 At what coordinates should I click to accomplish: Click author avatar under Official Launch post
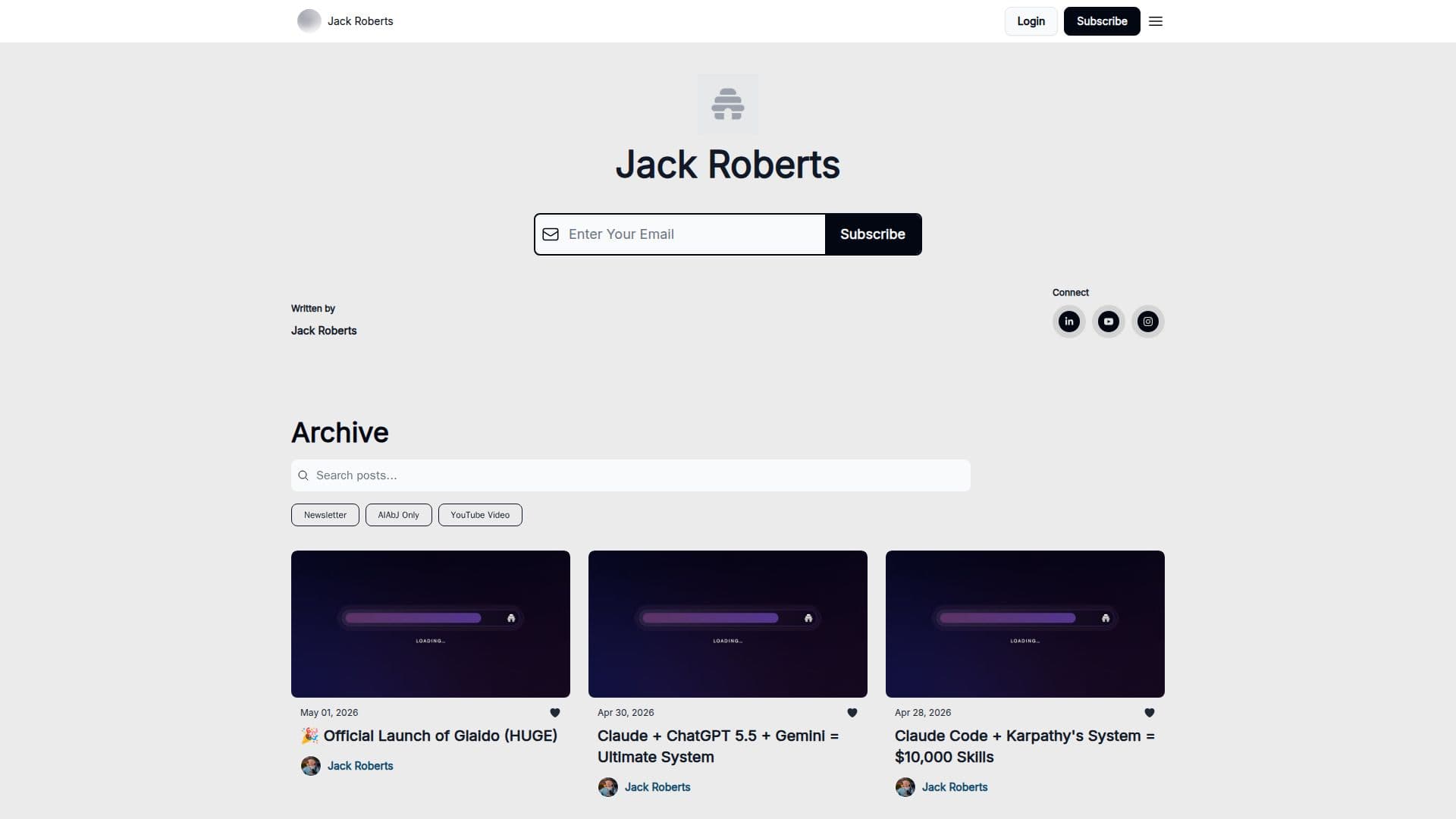311,766
